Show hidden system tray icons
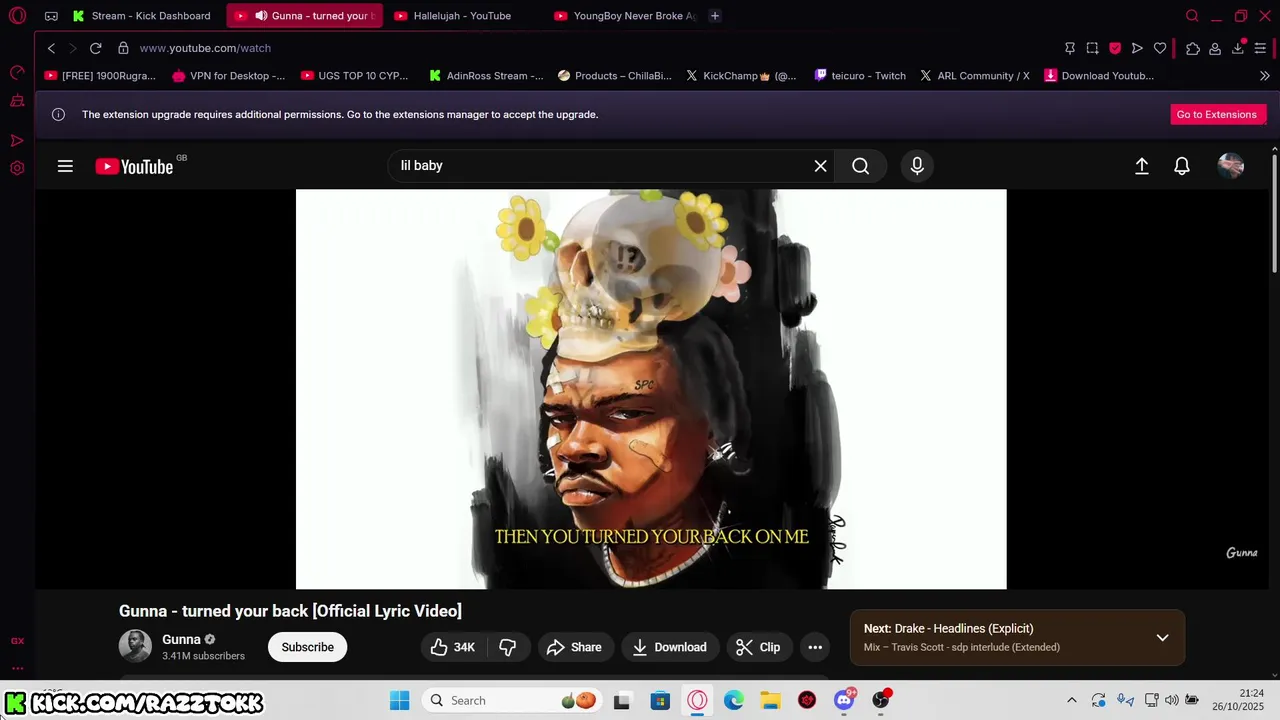 (x=1072, y=700)
